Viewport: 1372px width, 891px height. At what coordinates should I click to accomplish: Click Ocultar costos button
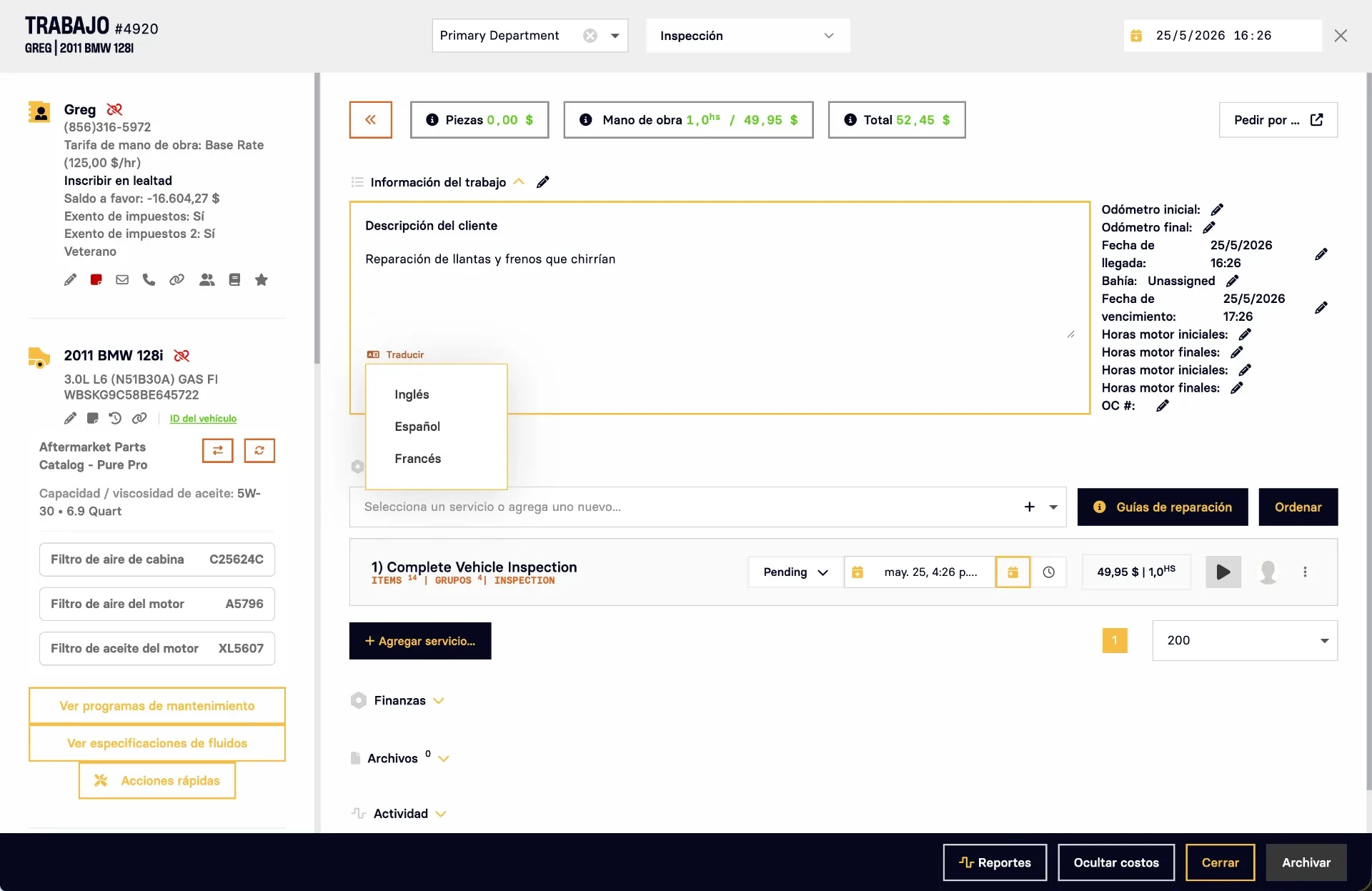click(x=1116, y=862)
